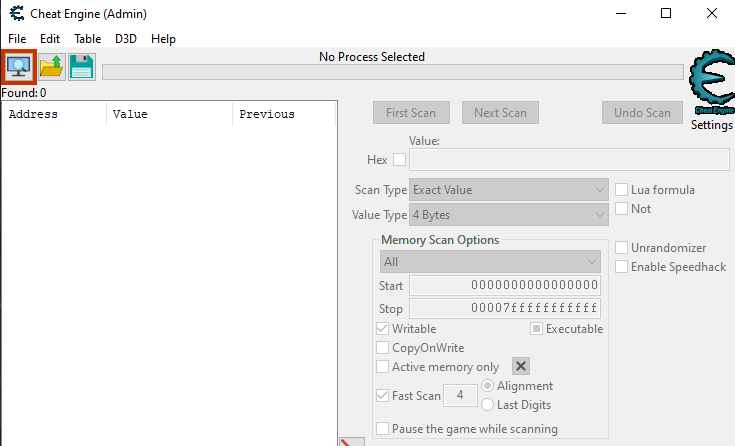Open the D3D menu

(x=126, y=38)
